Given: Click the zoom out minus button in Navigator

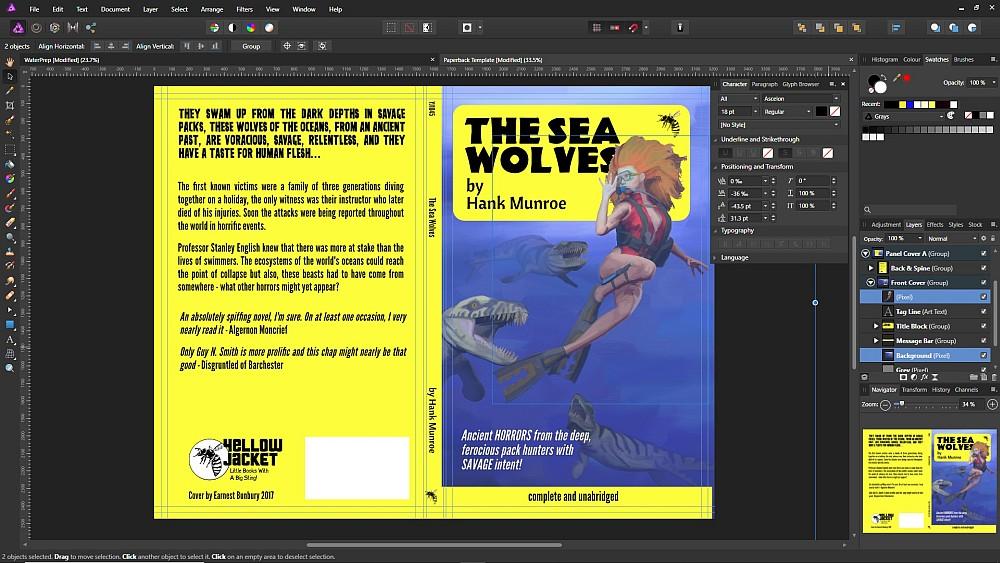Looking at the screenshot, I should (885, 404).
